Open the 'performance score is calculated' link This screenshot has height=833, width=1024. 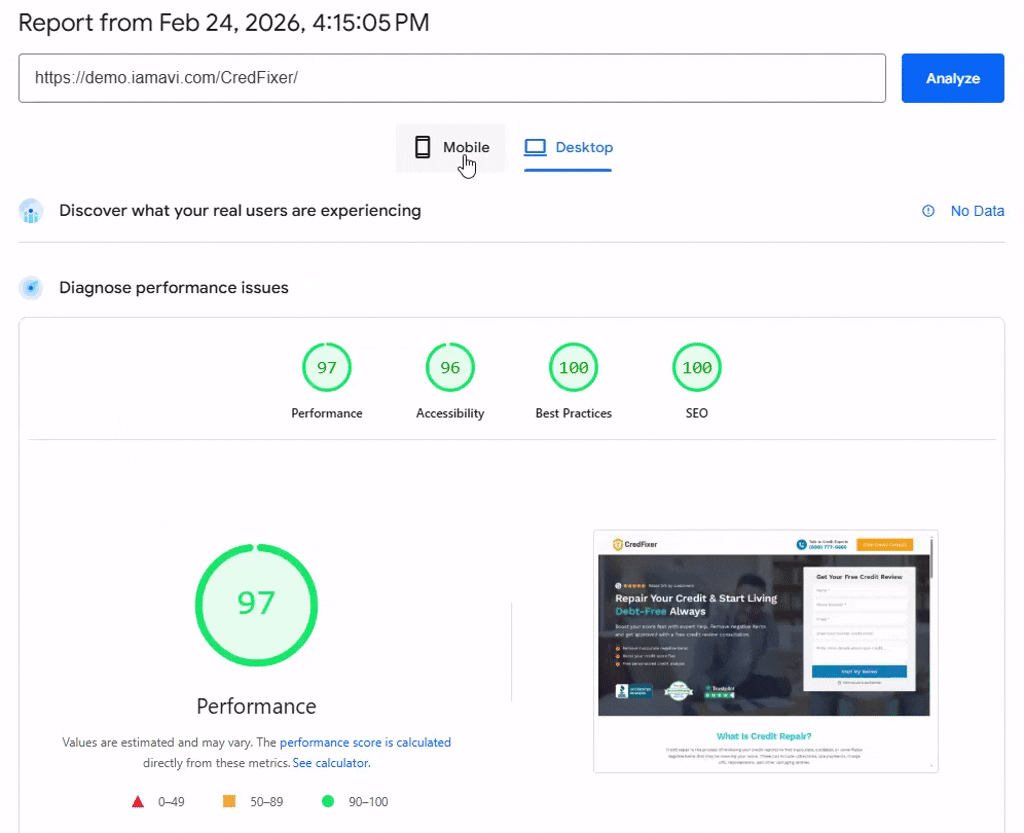[365, 743]
